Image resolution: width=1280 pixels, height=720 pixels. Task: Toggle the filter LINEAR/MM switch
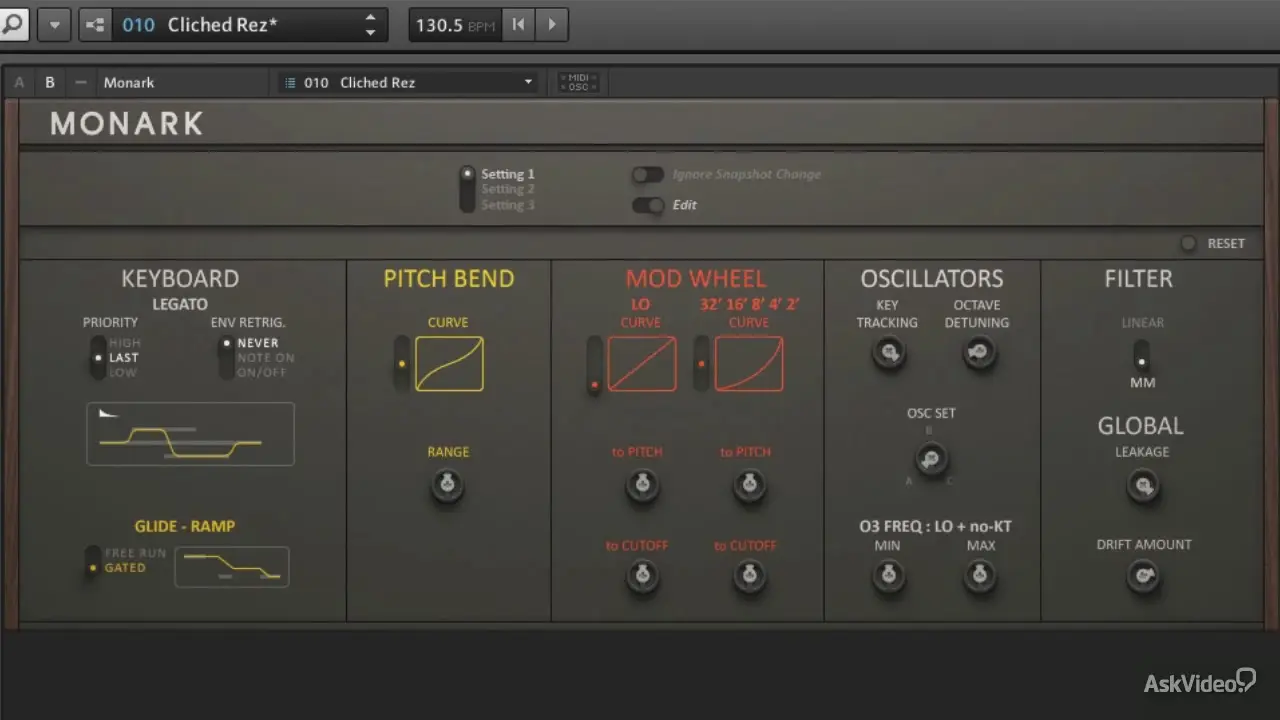1141,356
